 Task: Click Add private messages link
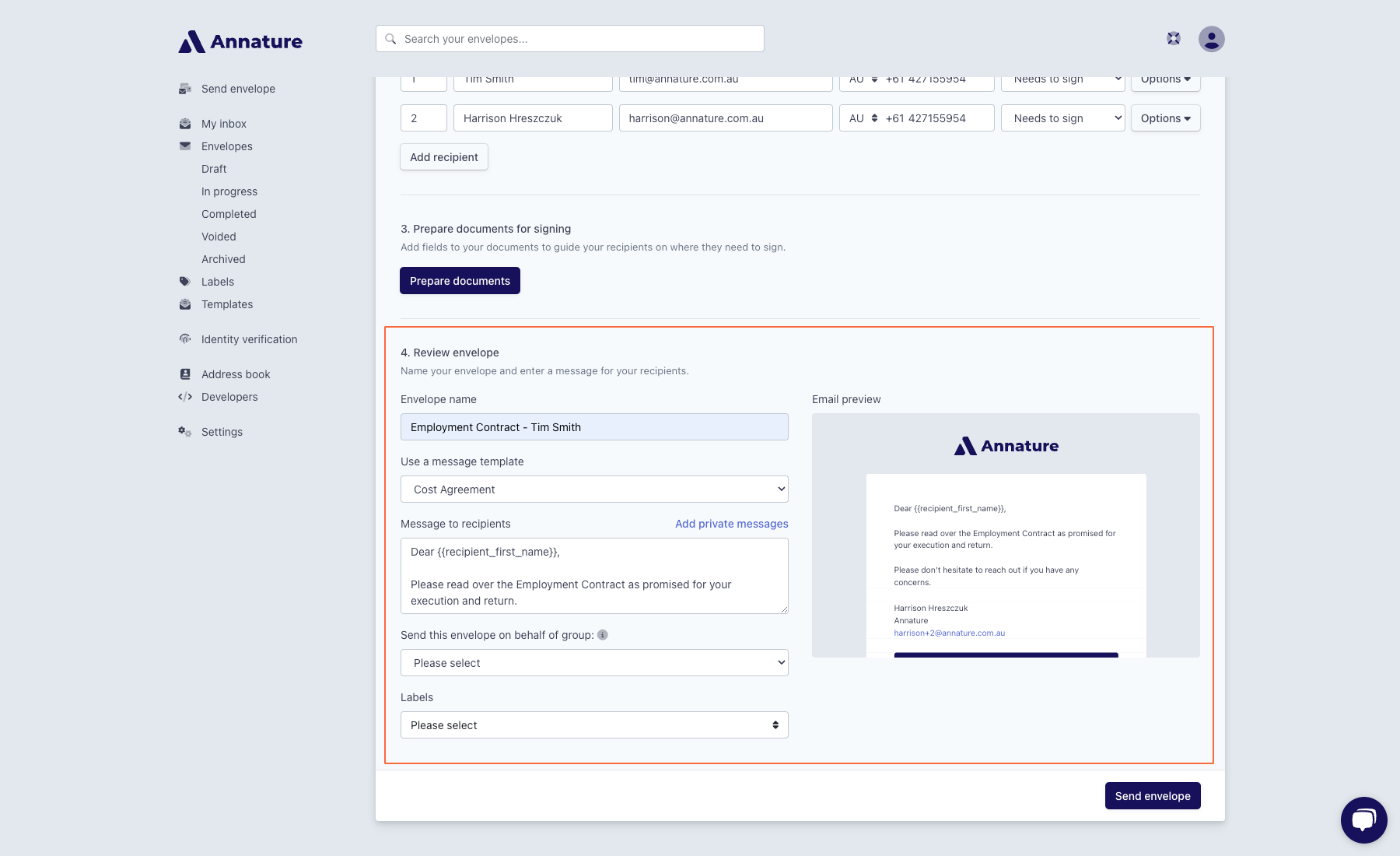pyautogui.click(x=731, y=524)
